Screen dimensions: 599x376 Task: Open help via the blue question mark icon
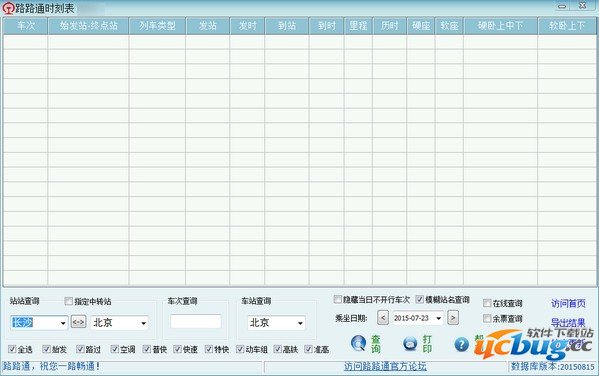tap(461, 345)
